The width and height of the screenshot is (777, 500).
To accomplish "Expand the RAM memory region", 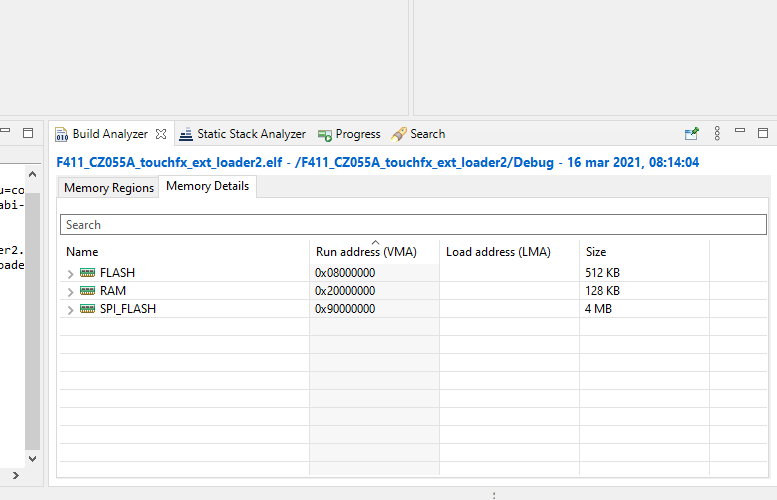I will [x=70, y=292].
